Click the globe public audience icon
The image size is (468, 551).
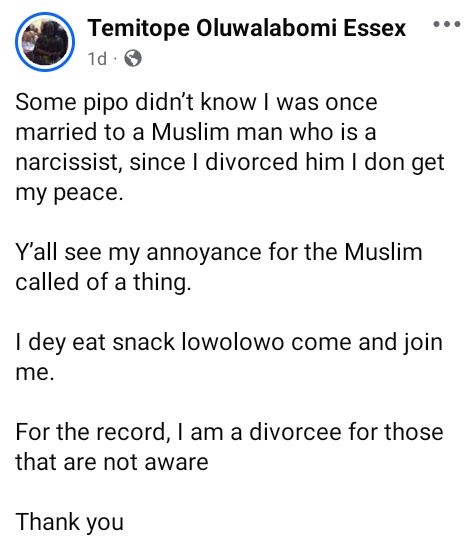[133, 58]
